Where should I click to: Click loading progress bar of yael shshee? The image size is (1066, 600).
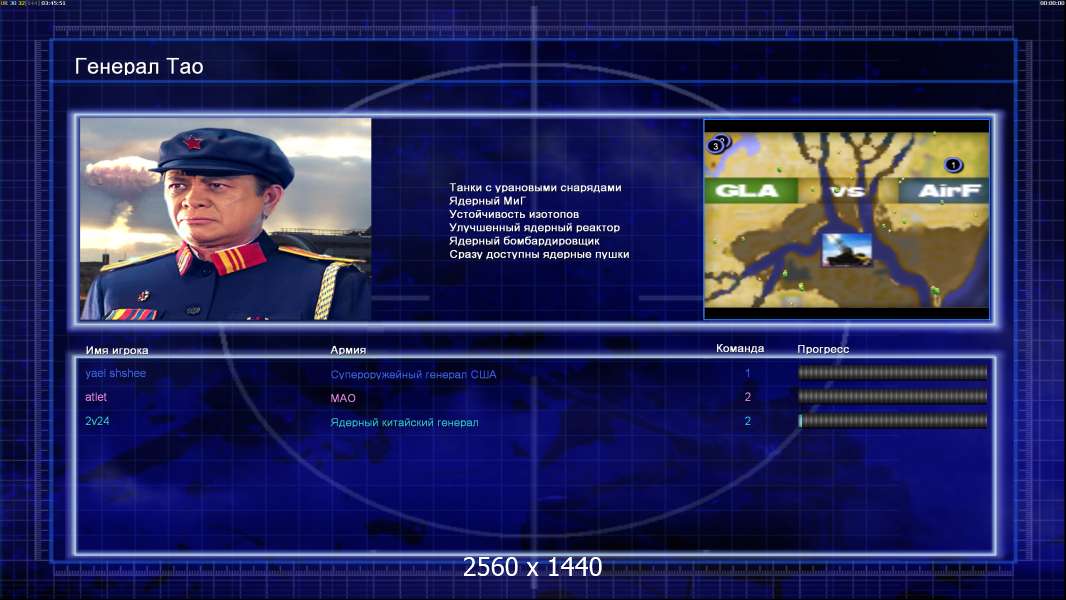pyautogui.click(x=893, y=372)
